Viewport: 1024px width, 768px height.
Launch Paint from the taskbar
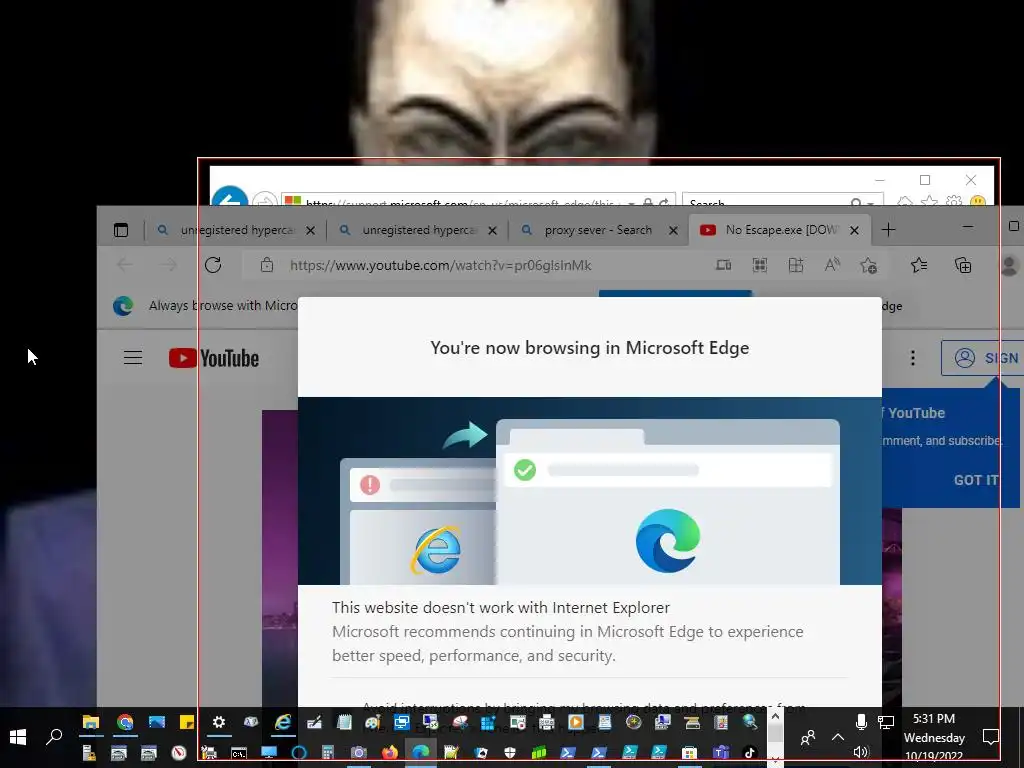tap(372, 722)
